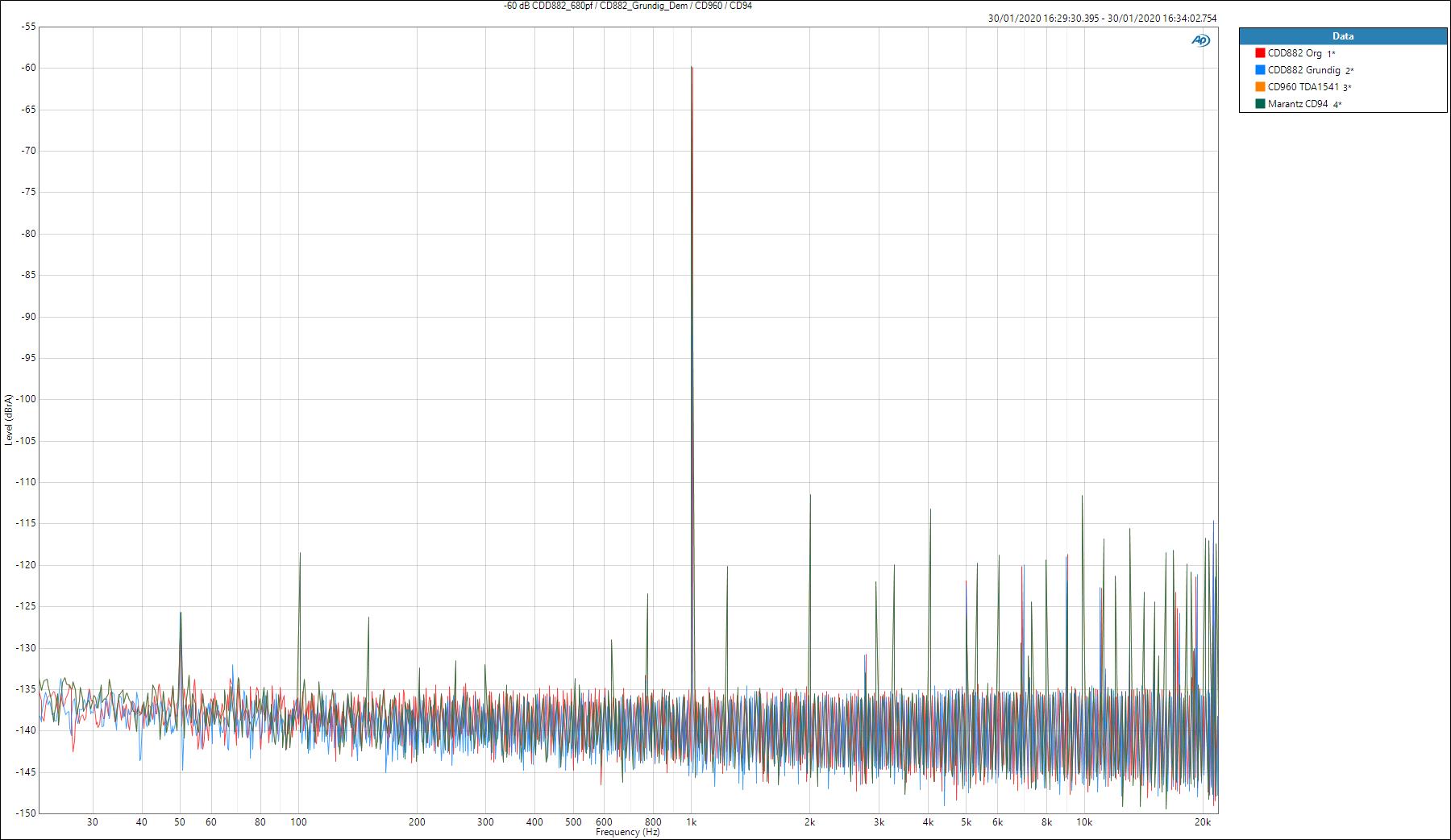Click the AP logo in the graph corner
The width and height of the screenshot is (1451, 840).
click(1200, 40)
